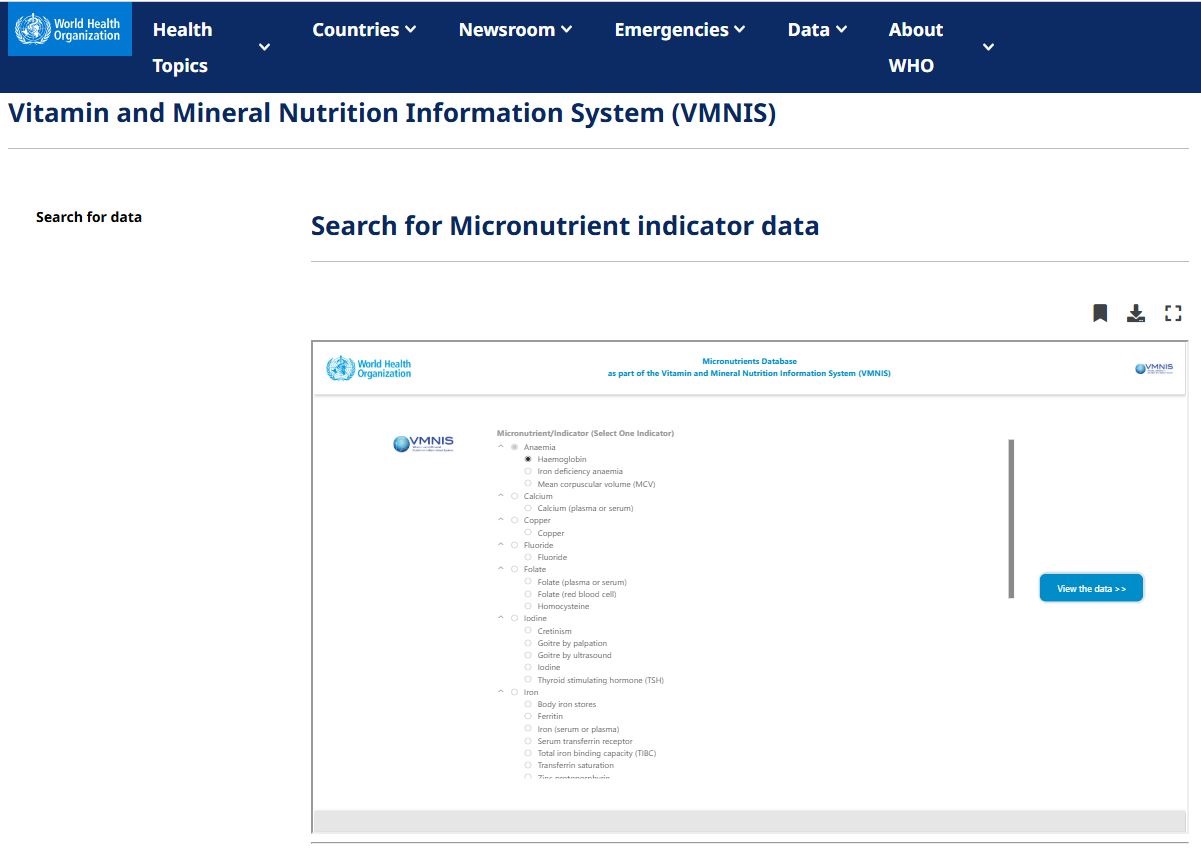The width and height of the screenshot is (1201, 856).
Task: Click the View the data button
Action: [1091, 588]
